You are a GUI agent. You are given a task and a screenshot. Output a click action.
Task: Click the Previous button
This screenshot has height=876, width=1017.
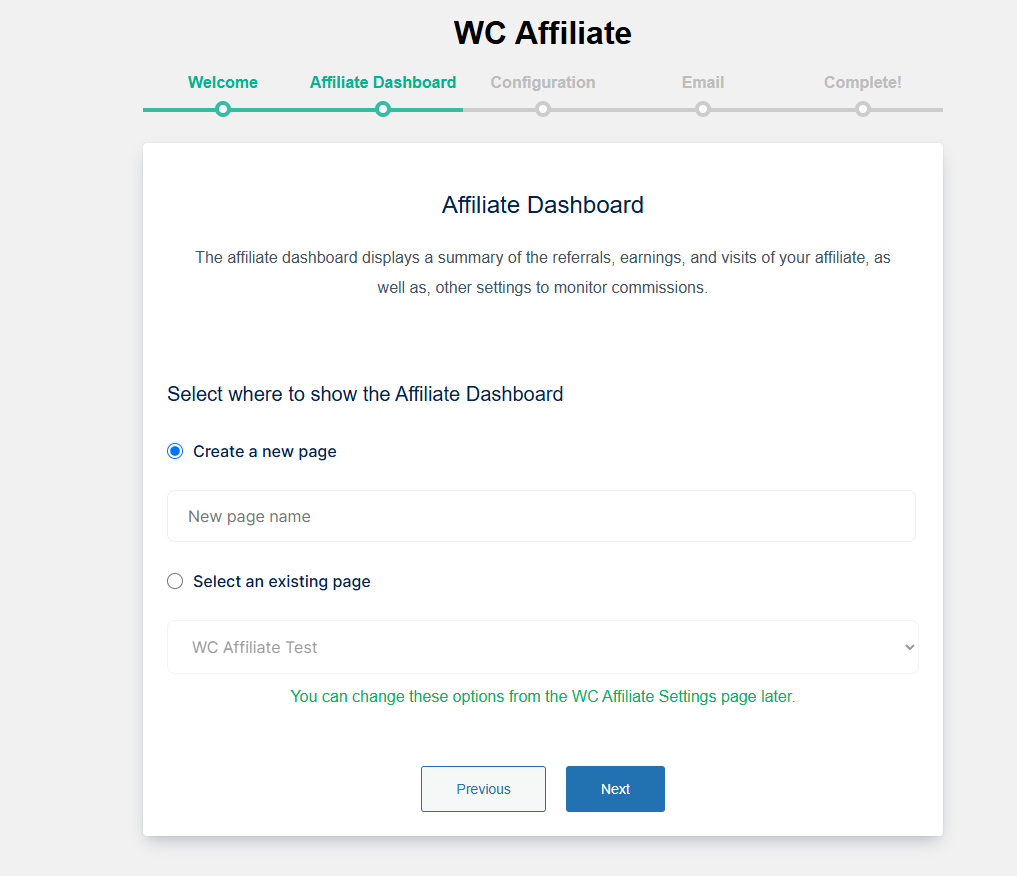[483, 789]
